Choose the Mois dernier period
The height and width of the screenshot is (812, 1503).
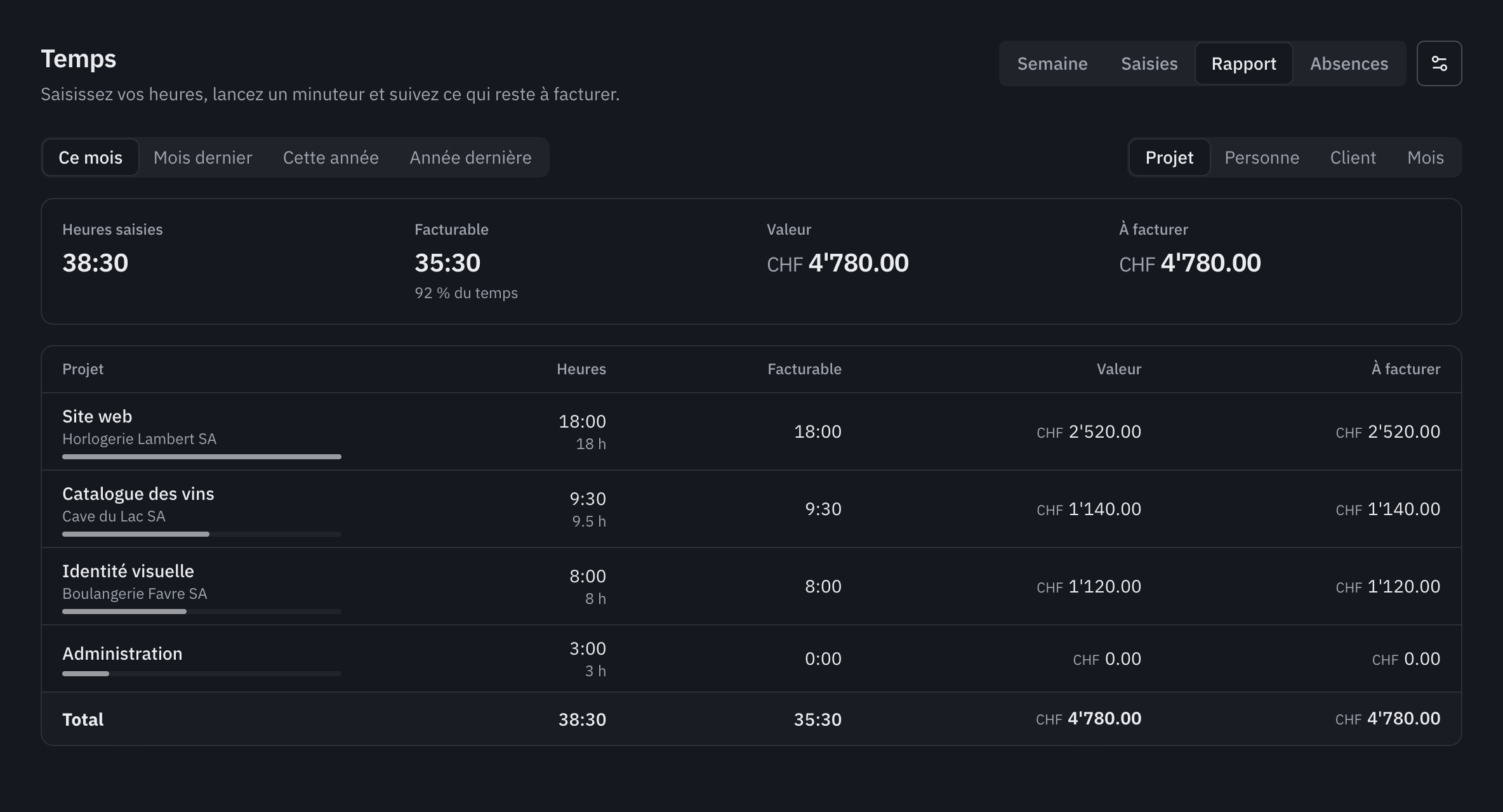[x=202, y=157]
